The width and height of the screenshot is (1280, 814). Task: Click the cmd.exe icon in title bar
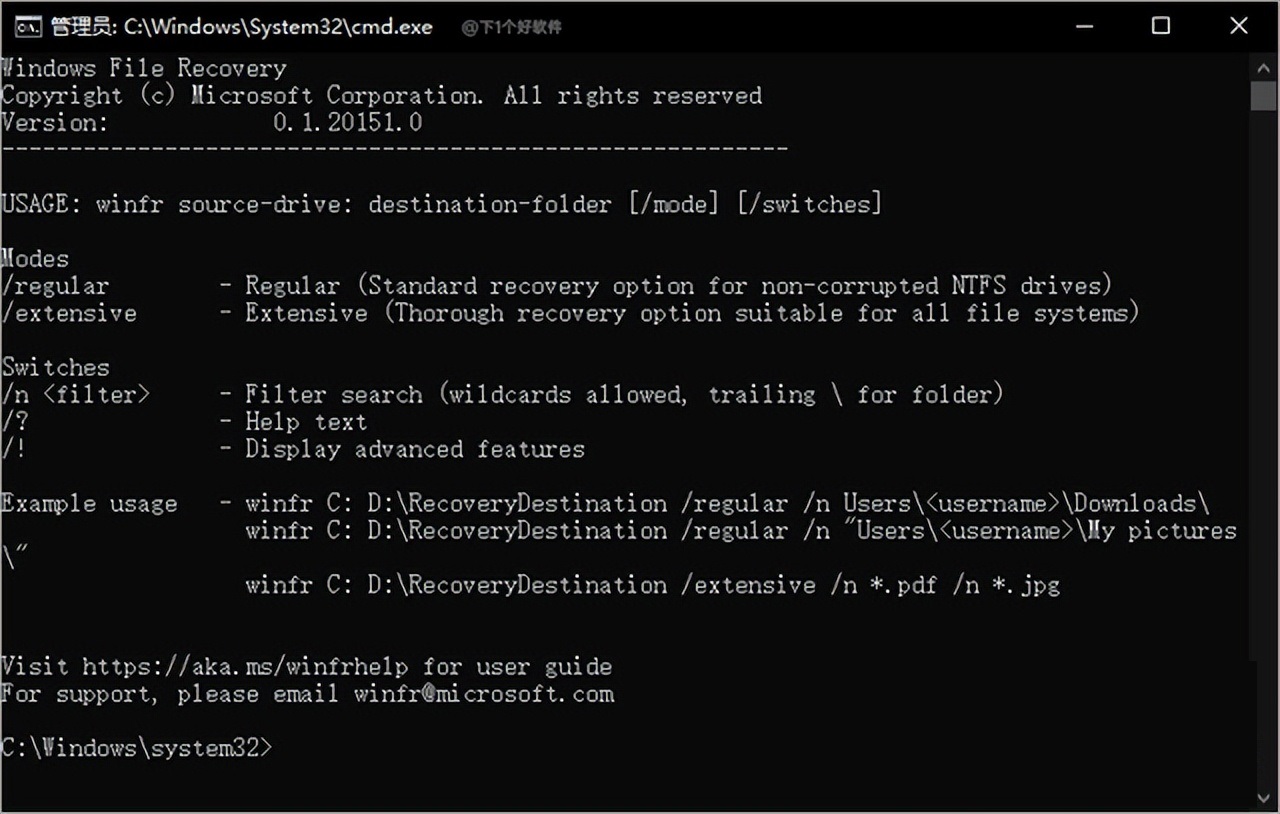(x=30, y=27)
